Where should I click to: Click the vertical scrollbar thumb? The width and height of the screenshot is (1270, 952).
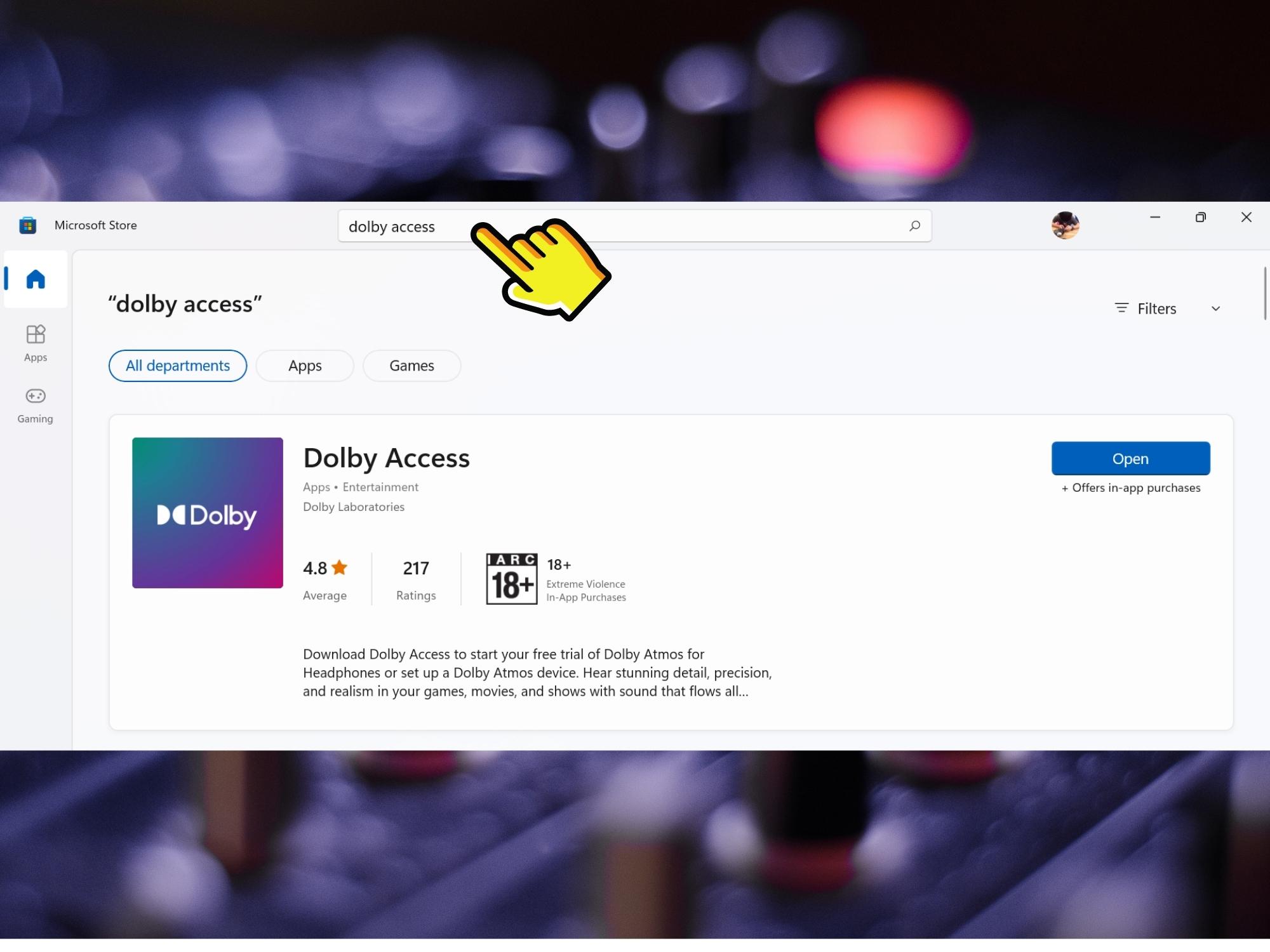(1264, 293)
